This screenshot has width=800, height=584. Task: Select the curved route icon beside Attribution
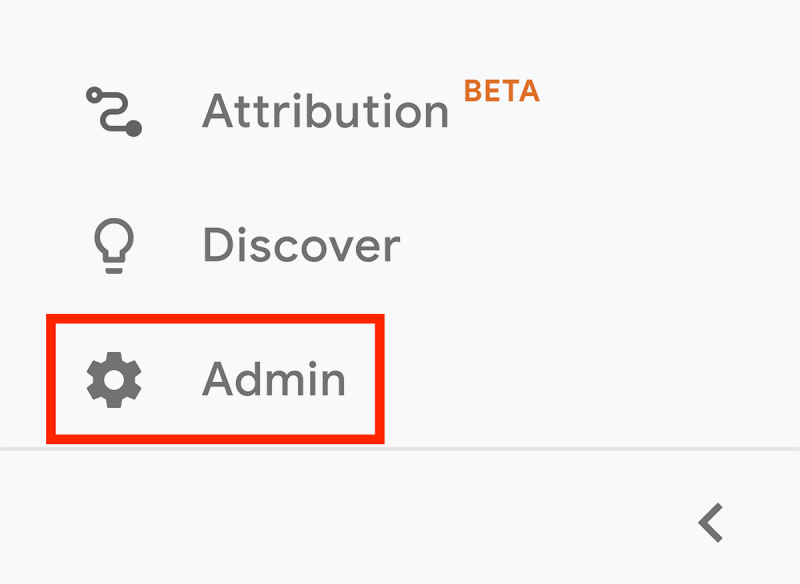click(x=114, y=111)
